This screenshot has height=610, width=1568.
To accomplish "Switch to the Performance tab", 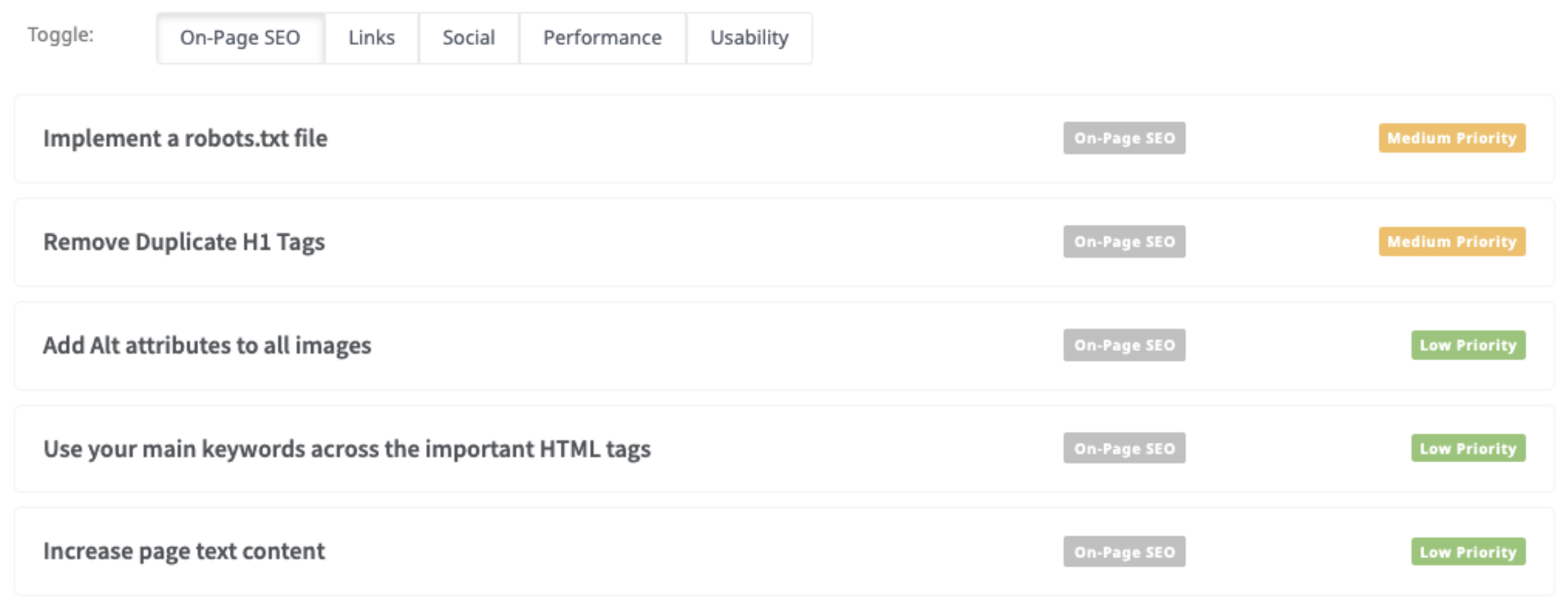I will pyautogui.click(x=602, y=38).
